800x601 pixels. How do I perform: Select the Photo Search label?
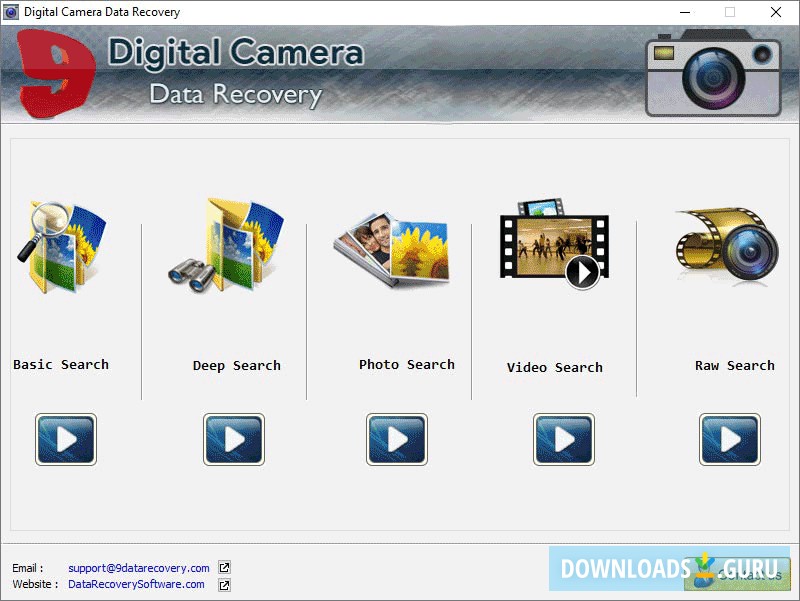[407, 364]
